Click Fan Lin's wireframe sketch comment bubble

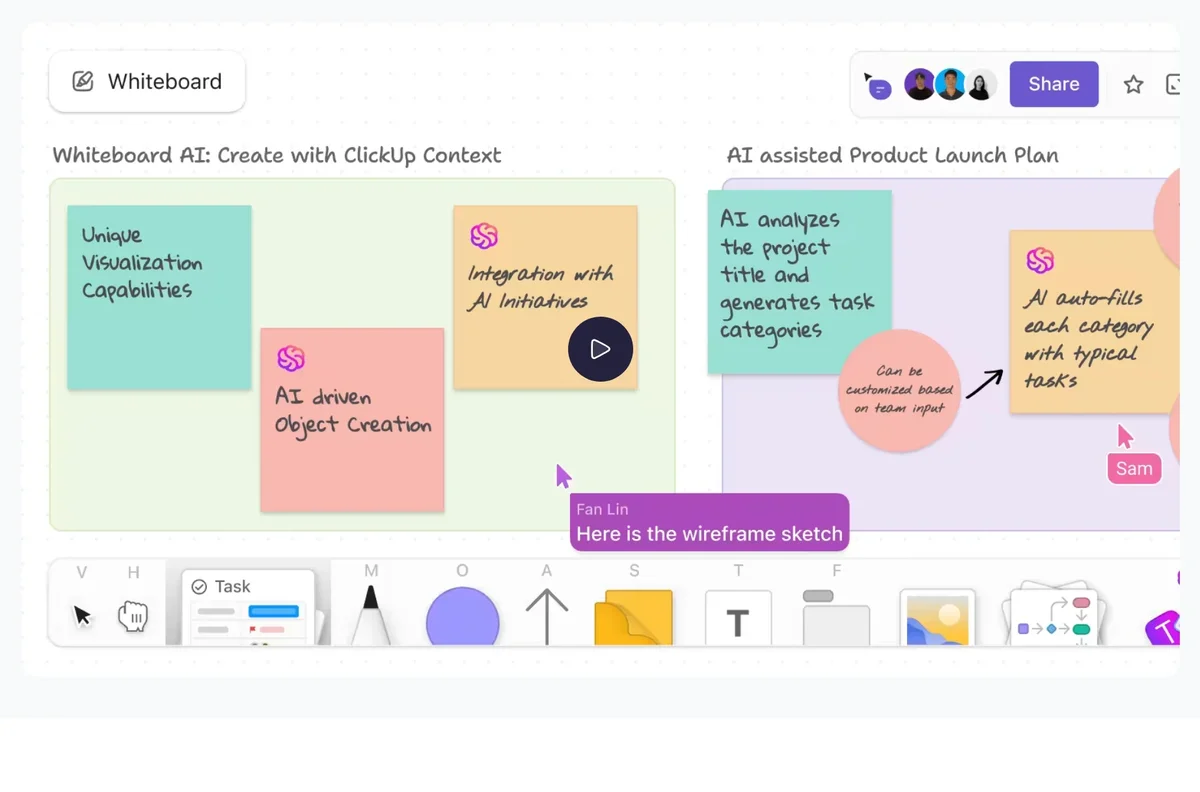click(x=709, y=522)
